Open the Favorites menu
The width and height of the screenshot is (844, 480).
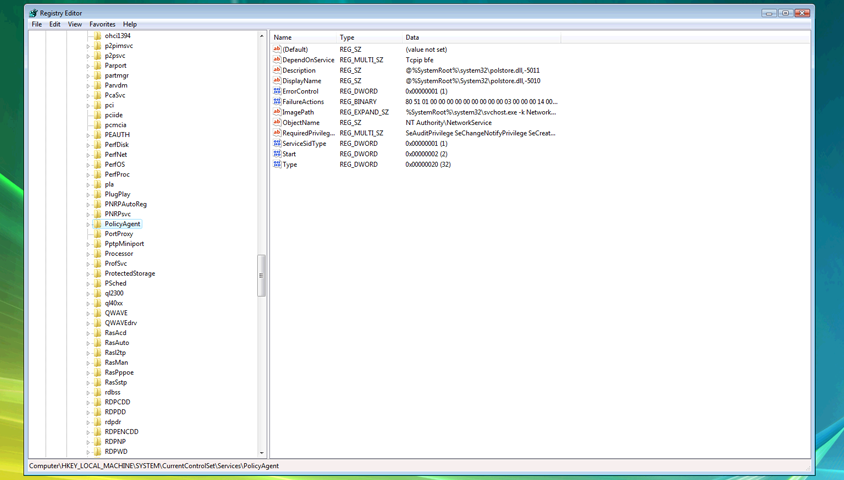coord(102,24)
